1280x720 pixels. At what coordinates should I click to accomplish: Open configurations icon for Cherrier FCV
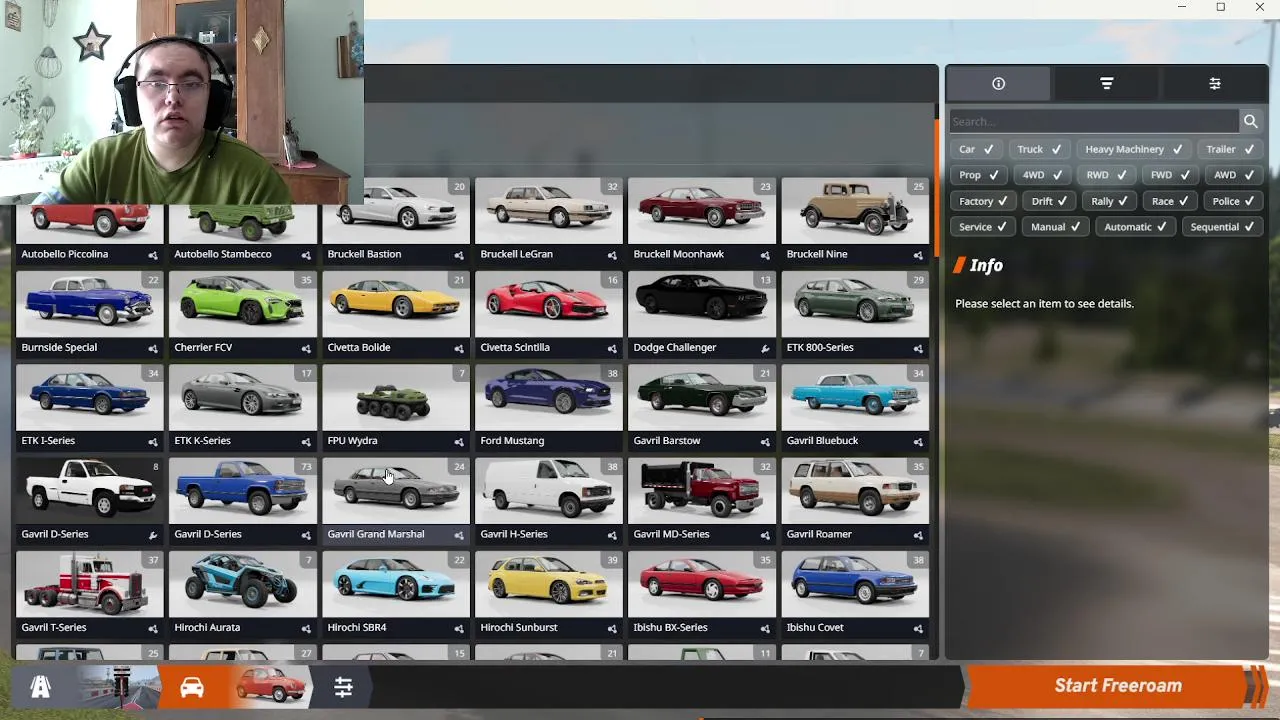click(306, 348)
